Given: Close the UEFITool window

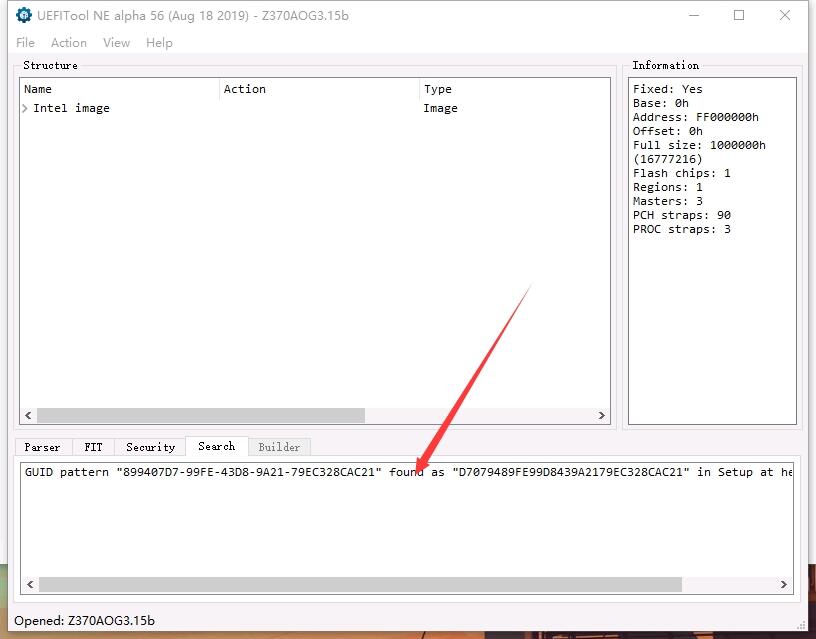Looking at the screenshot, I should [785, 15].
